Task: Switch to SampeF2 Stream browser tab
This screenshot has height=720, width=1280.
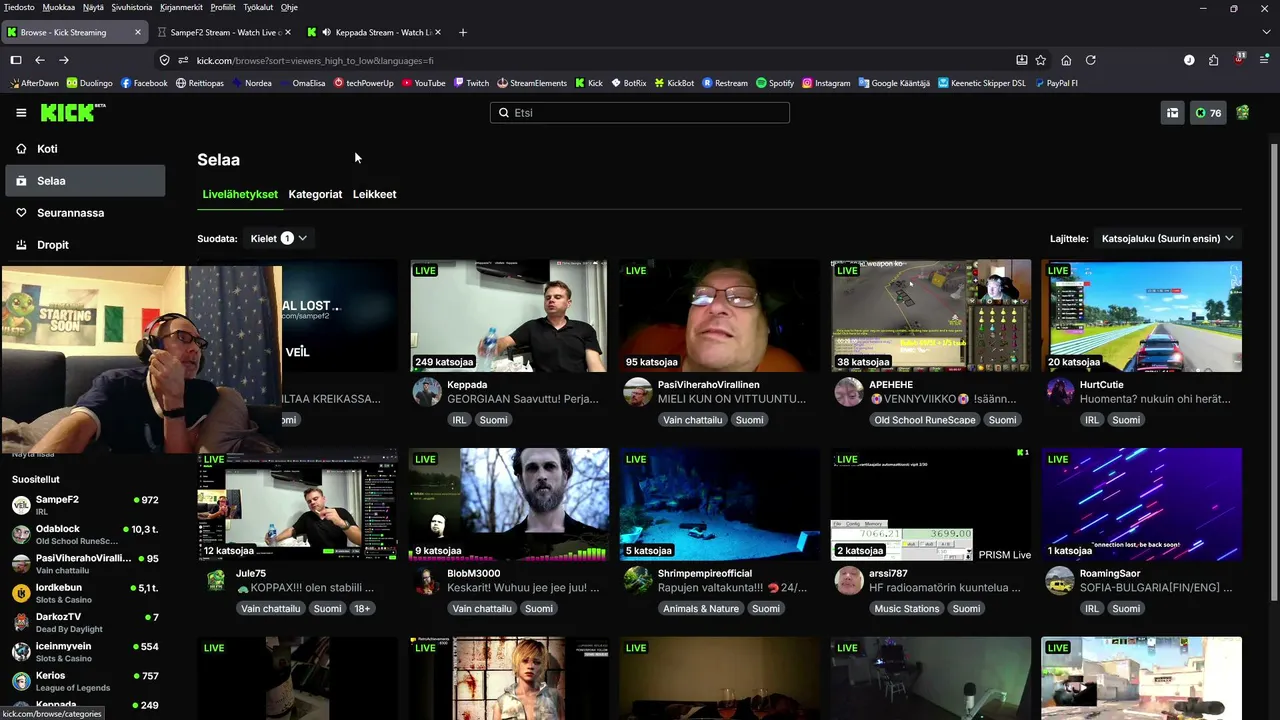Action: (x=226, y=32)
